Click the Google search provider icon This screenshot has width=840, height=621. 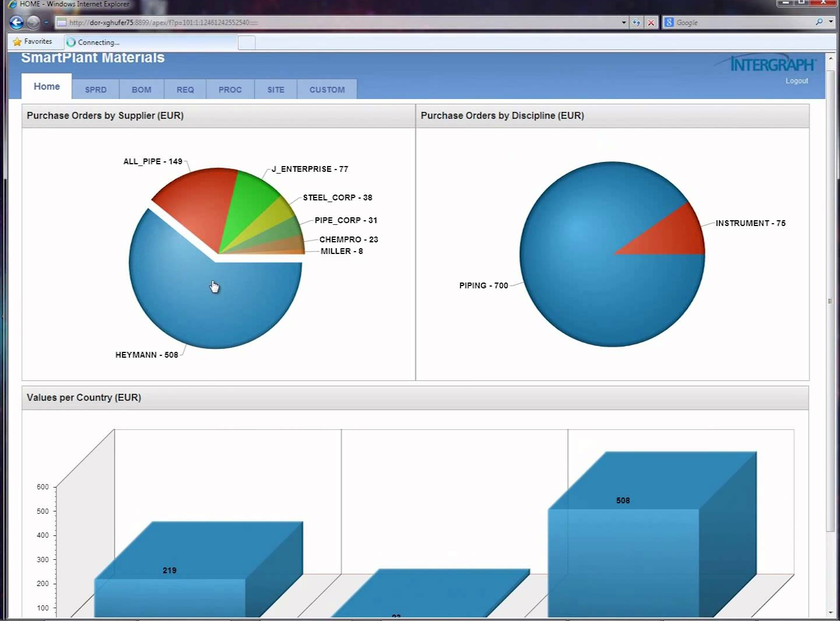(670, 22)
